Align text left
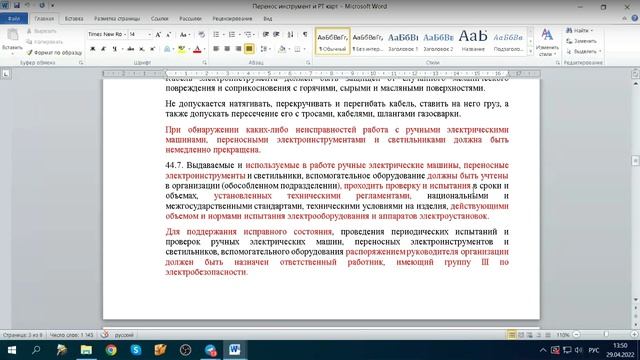This screenshot has height=360, width=640. [x=216, y=49]
